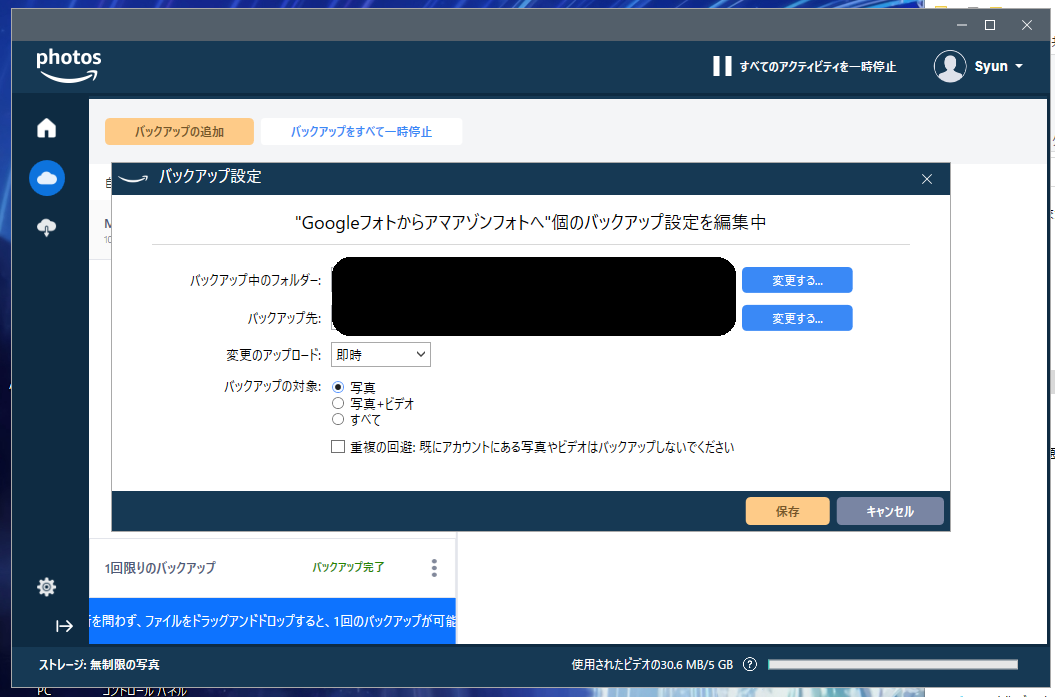This screenshot has width=1055, height=697.
Task: Click バックアップをすべて一時停止 button
Action: (361, 132)
